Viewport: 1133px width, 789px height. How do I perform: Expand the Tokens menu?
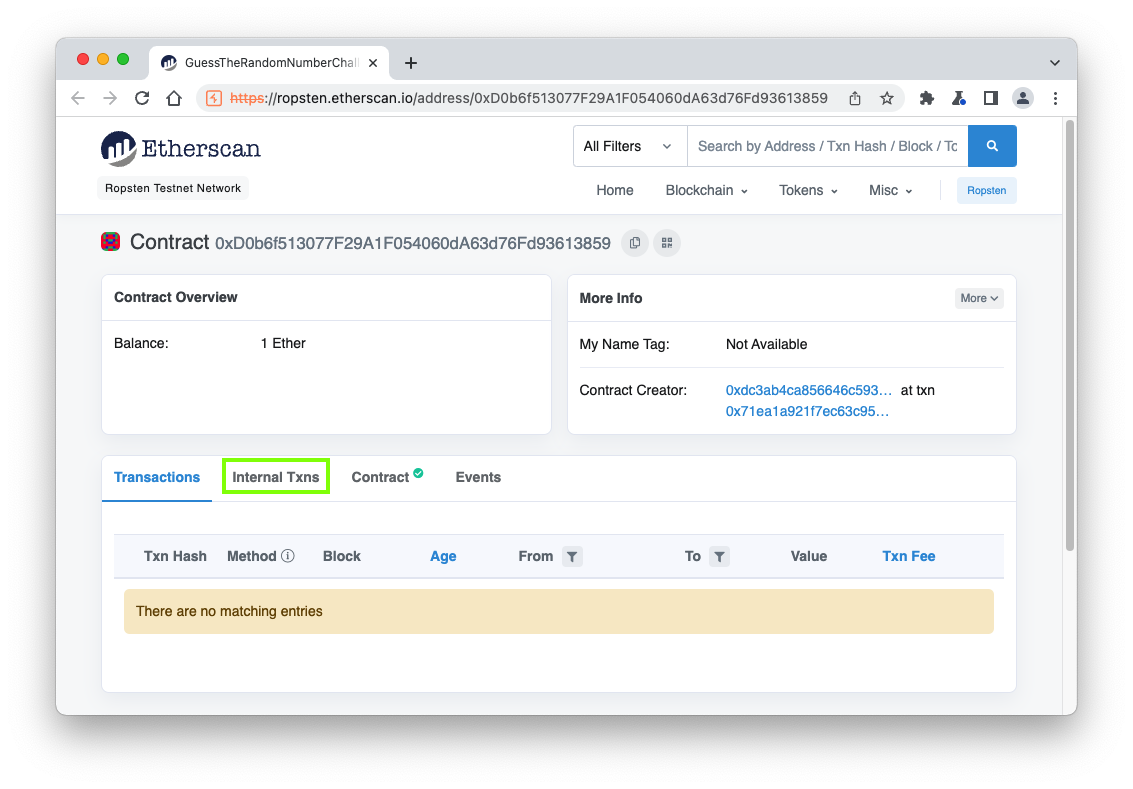[x=808, y=190]
